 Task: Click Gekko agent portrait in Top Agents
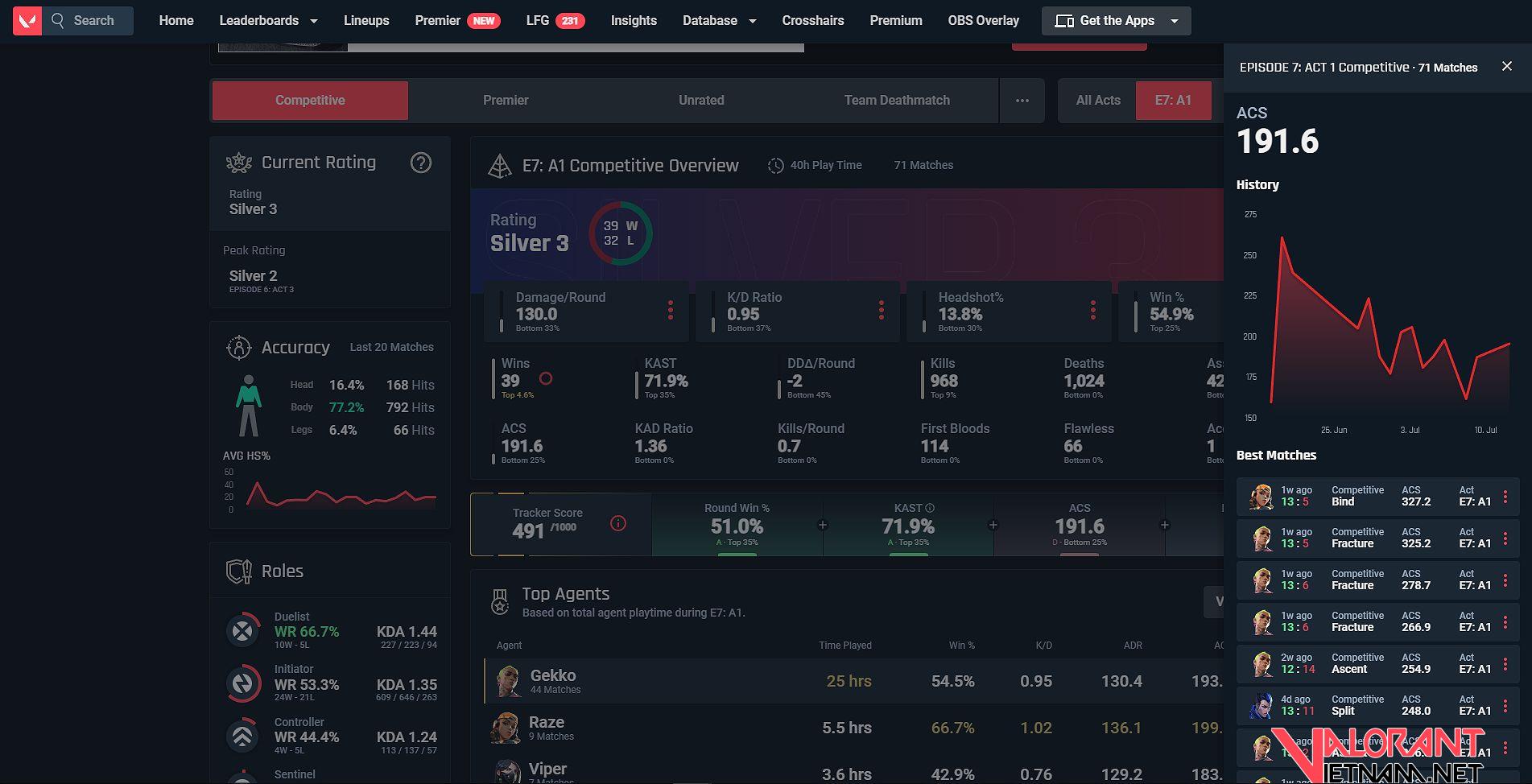click(x=508, y=681)
